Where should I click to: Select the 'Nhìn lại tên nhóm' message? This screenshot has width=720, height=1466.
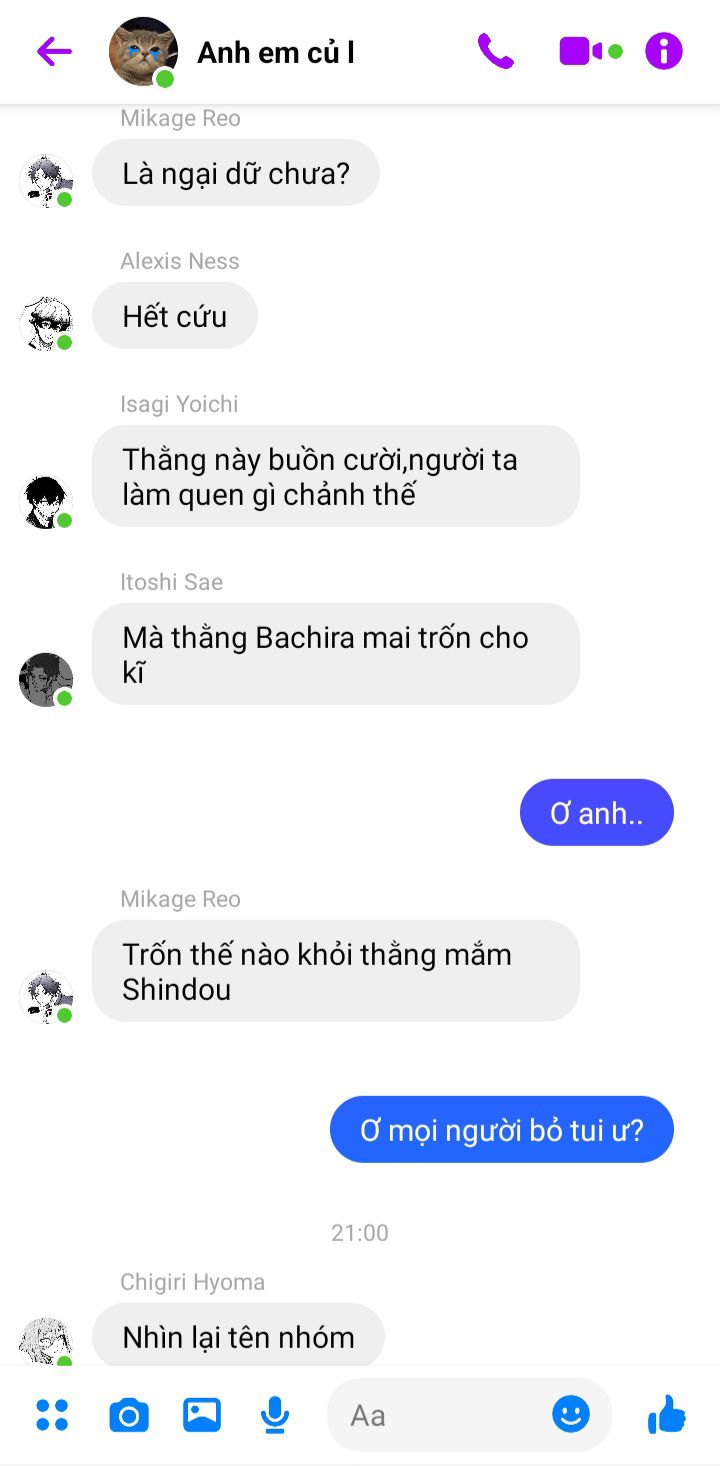point(238,1335)
